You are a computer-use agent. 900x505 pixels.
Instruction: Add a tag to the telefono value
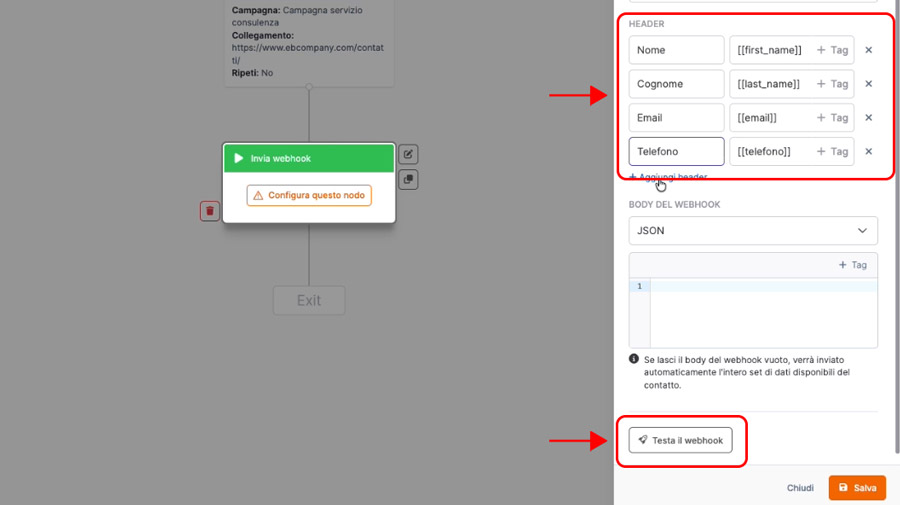pyautogui.click(x=832, y=151)
